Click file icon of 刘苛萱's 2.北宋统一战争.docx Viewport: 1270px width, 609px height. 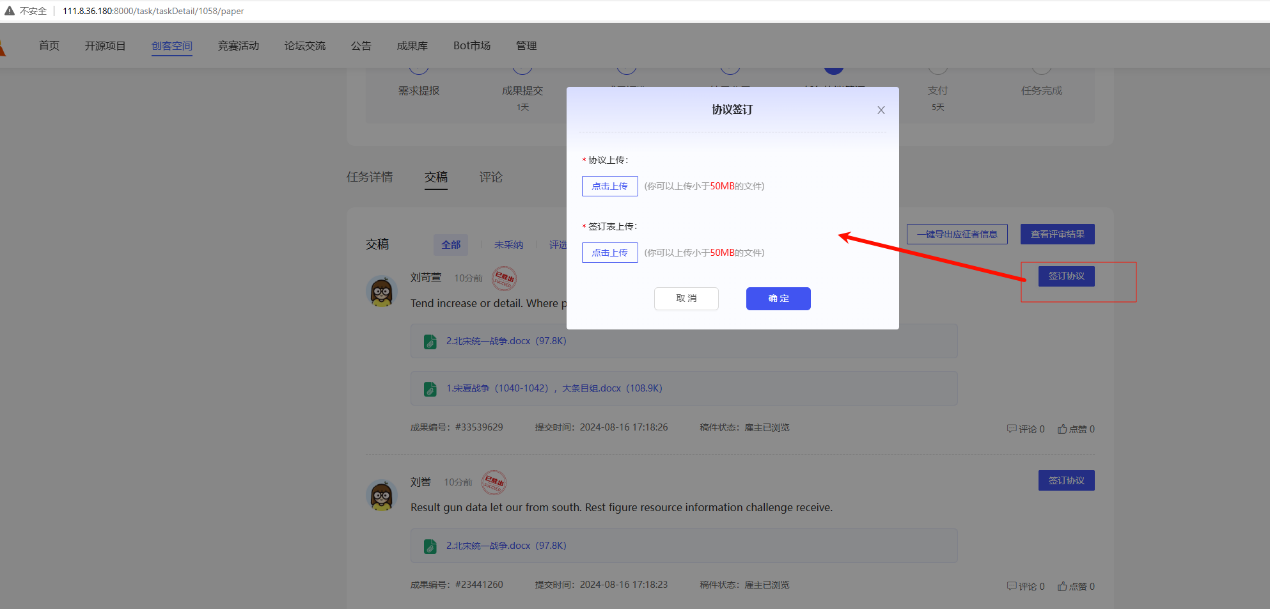coord(430,341)
